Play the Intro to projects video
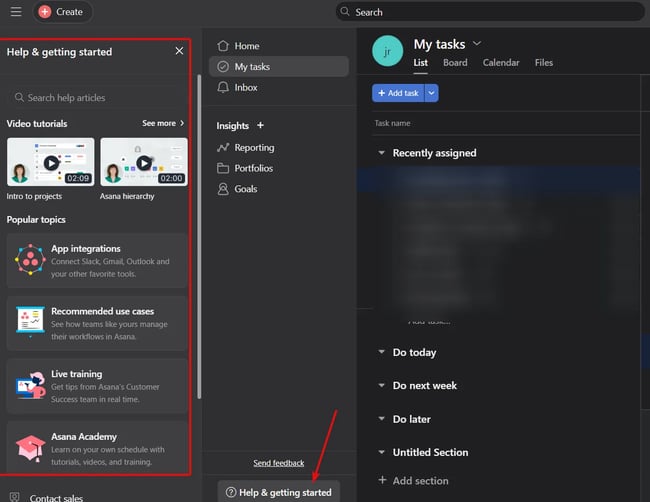Screen dimensions: 650x502 tap(50, 162)
